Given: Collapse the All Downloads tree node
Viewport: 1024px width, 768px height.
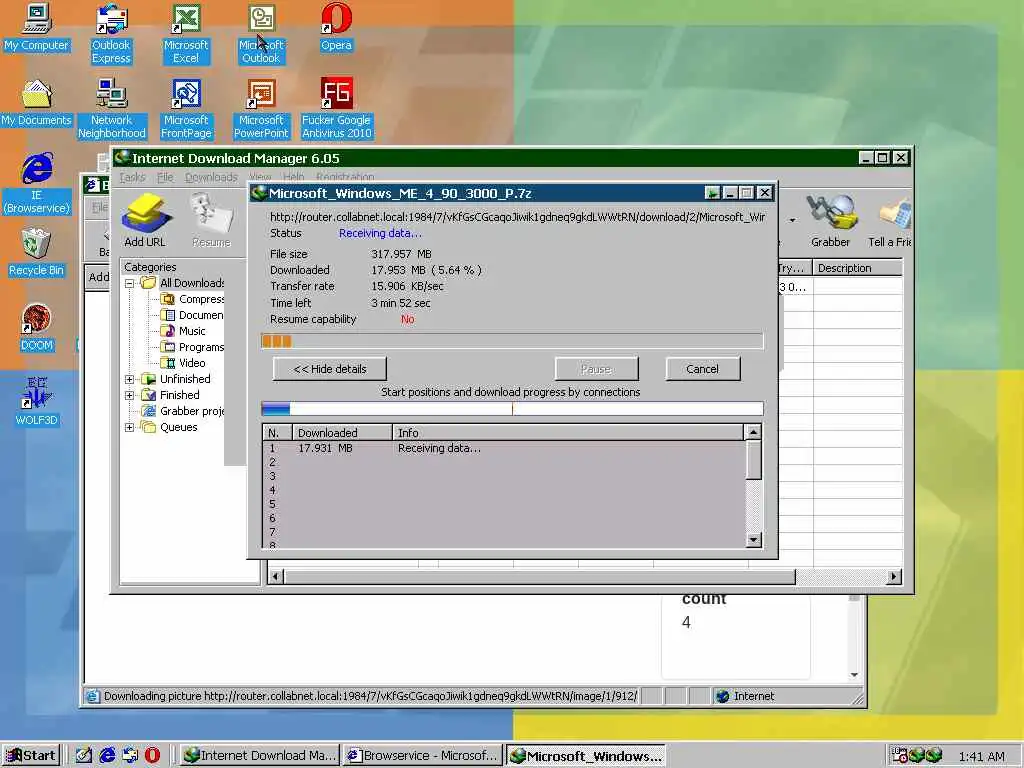Looking at the screenshot, I should (x=129, y=283).
